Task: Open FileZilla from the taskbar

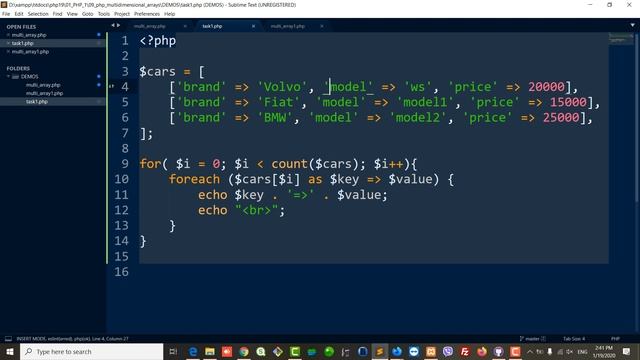Action: 464,351
